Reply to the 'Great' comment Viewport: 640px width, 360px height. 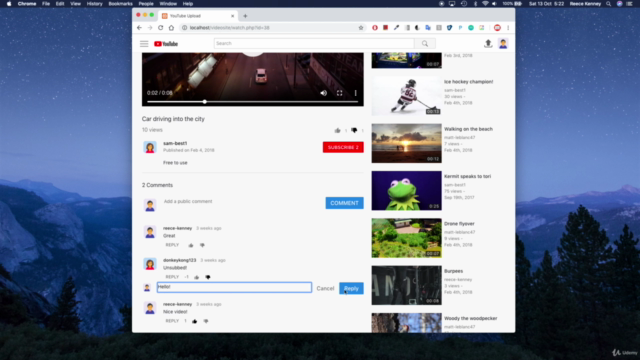tap(172, 245)
